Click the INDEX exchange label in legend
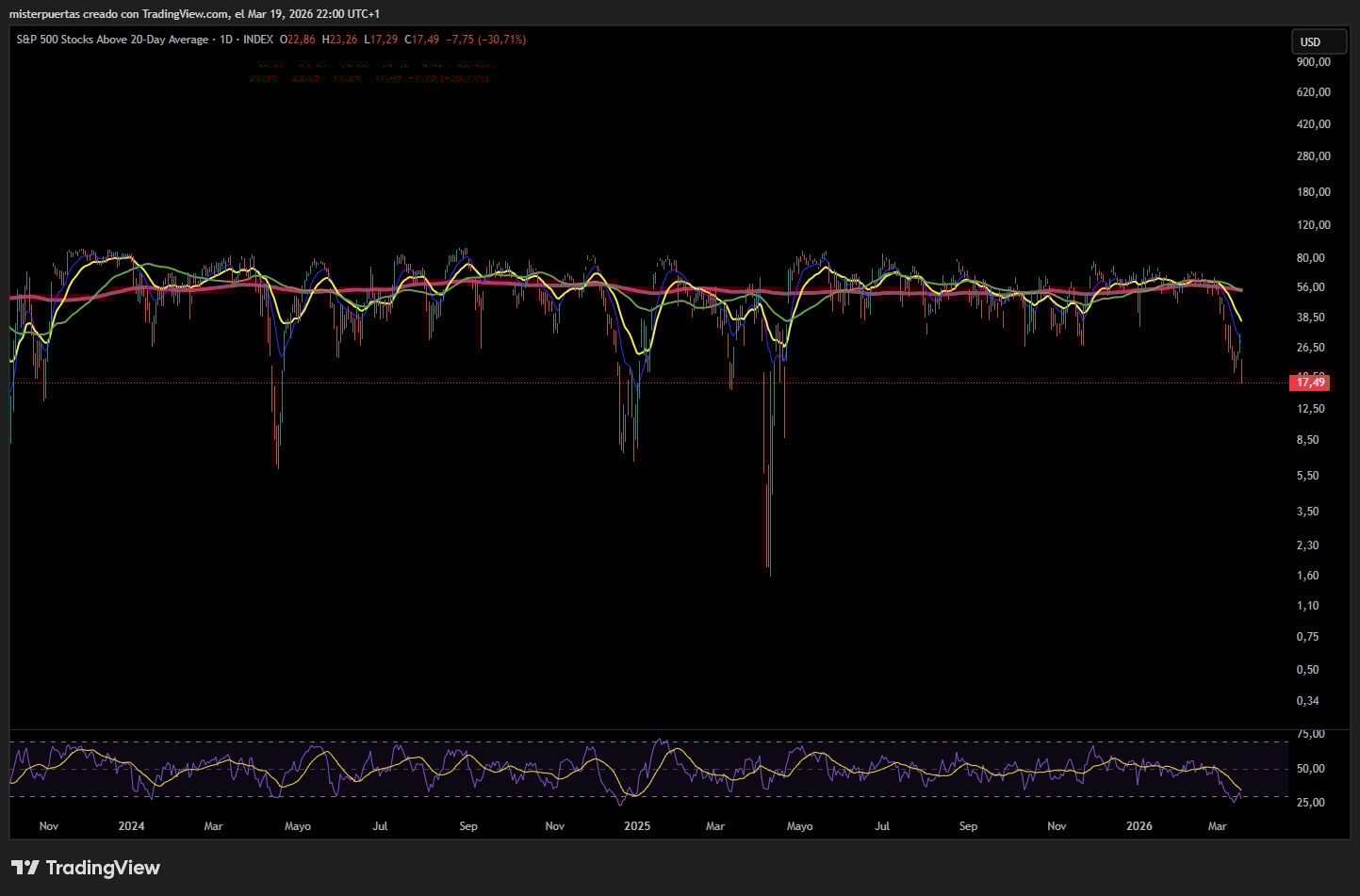1360x896 pixels. 258,40
